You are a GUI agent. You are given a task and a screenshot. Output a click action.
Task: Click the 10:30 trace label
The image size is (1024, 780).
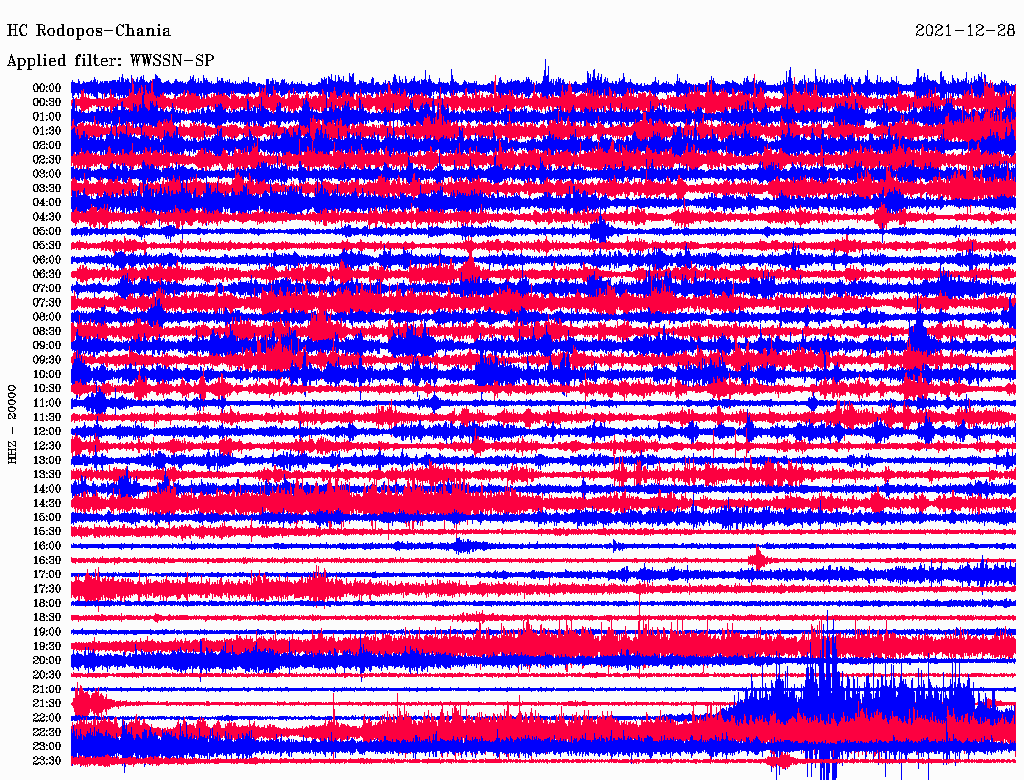(x=47, y=388)
